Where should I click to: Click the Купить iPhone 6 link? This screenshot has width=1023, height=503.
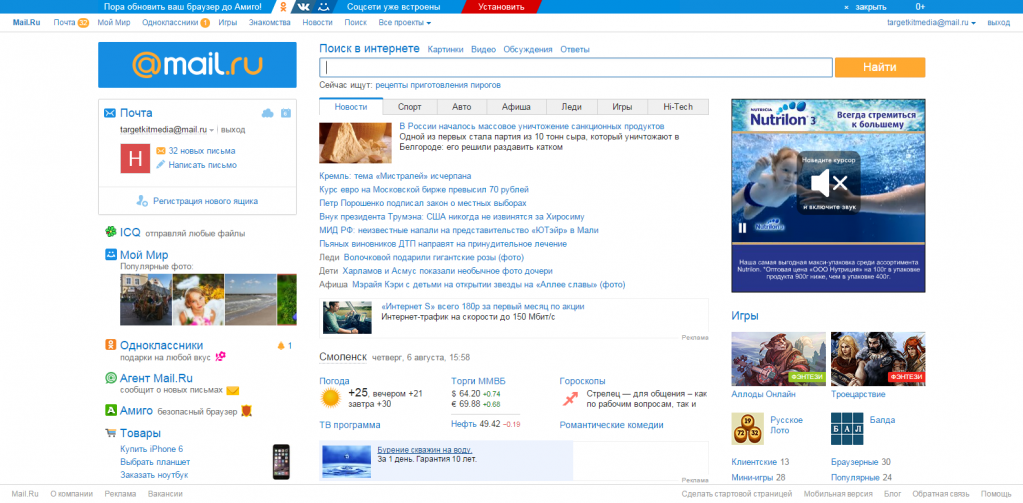tap(152, 449)
